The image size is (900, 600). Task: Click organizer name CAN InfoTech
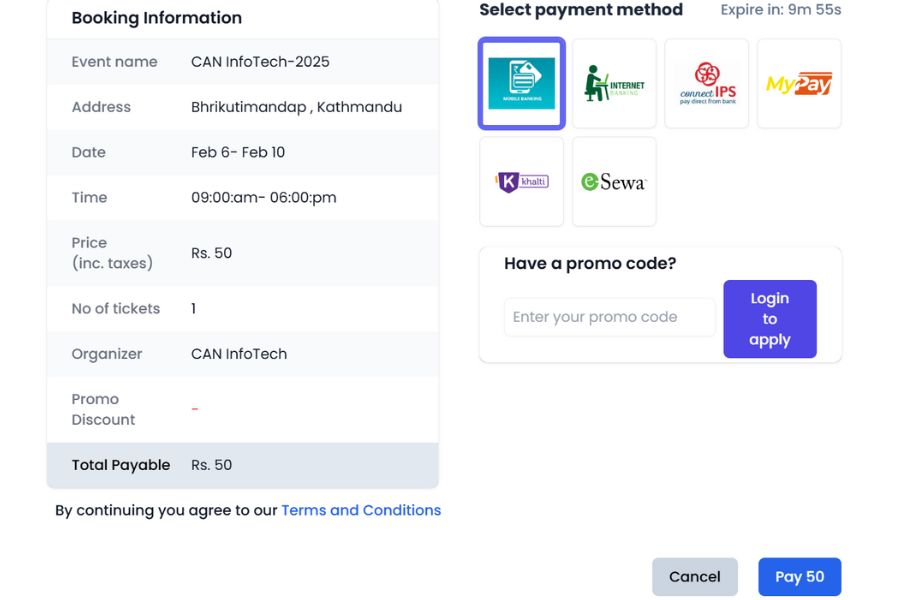pyautogui.click(x=239, y=354)
